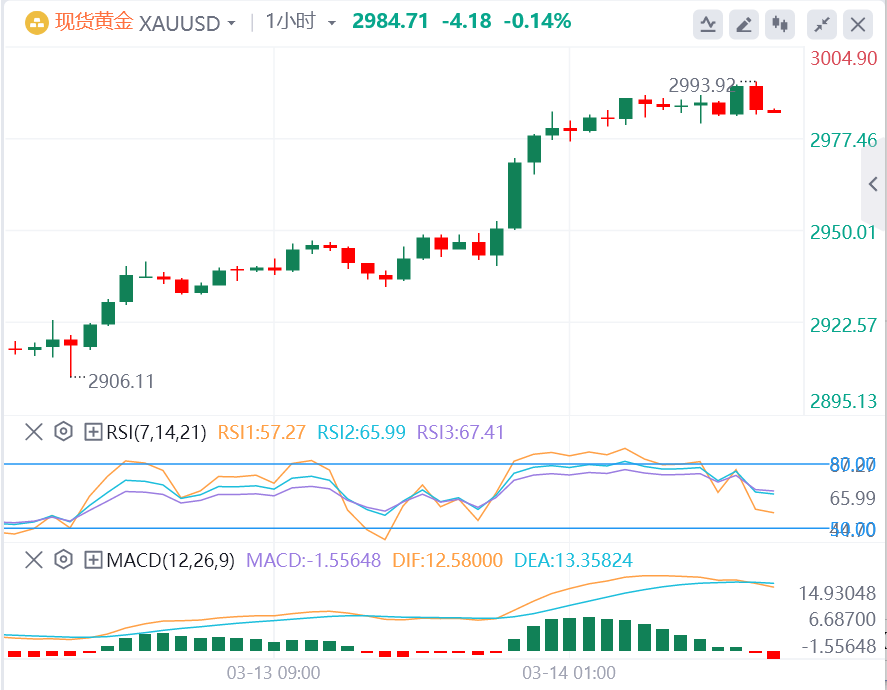The image size is (887, 690).
Task: Expand the RSI panel plus box
Action: (93, 432)
